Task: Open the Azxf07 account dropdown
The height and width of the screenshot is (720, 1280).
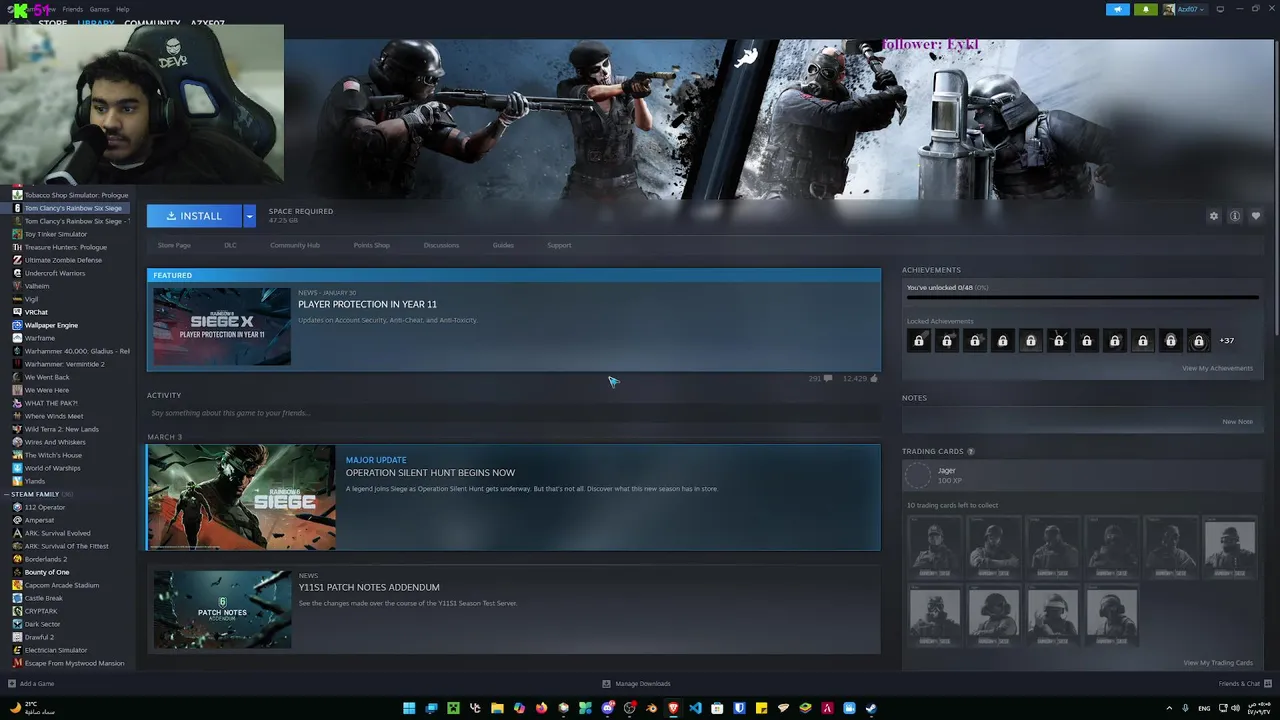Action: (x=1184, y=9)
